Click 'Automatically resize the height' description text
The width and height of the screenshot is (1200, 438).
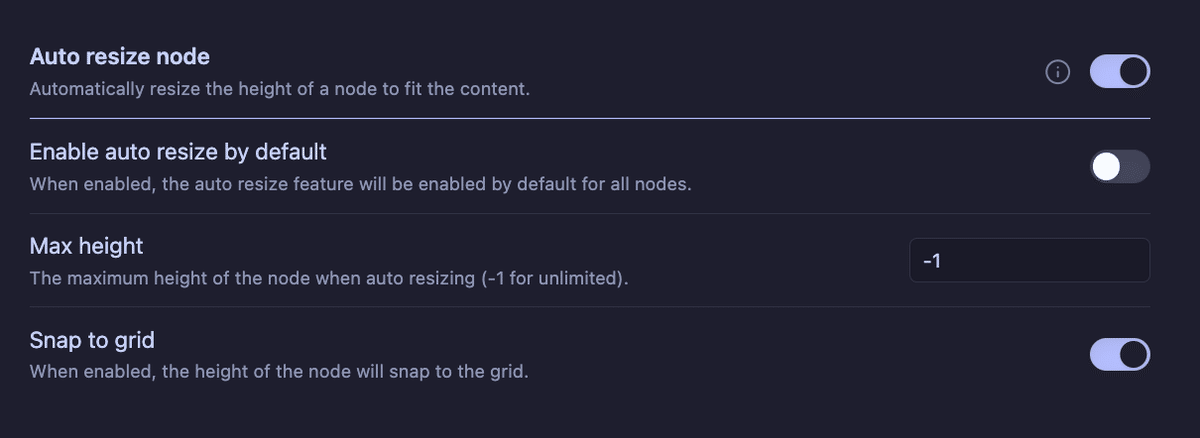pos(156,89)
